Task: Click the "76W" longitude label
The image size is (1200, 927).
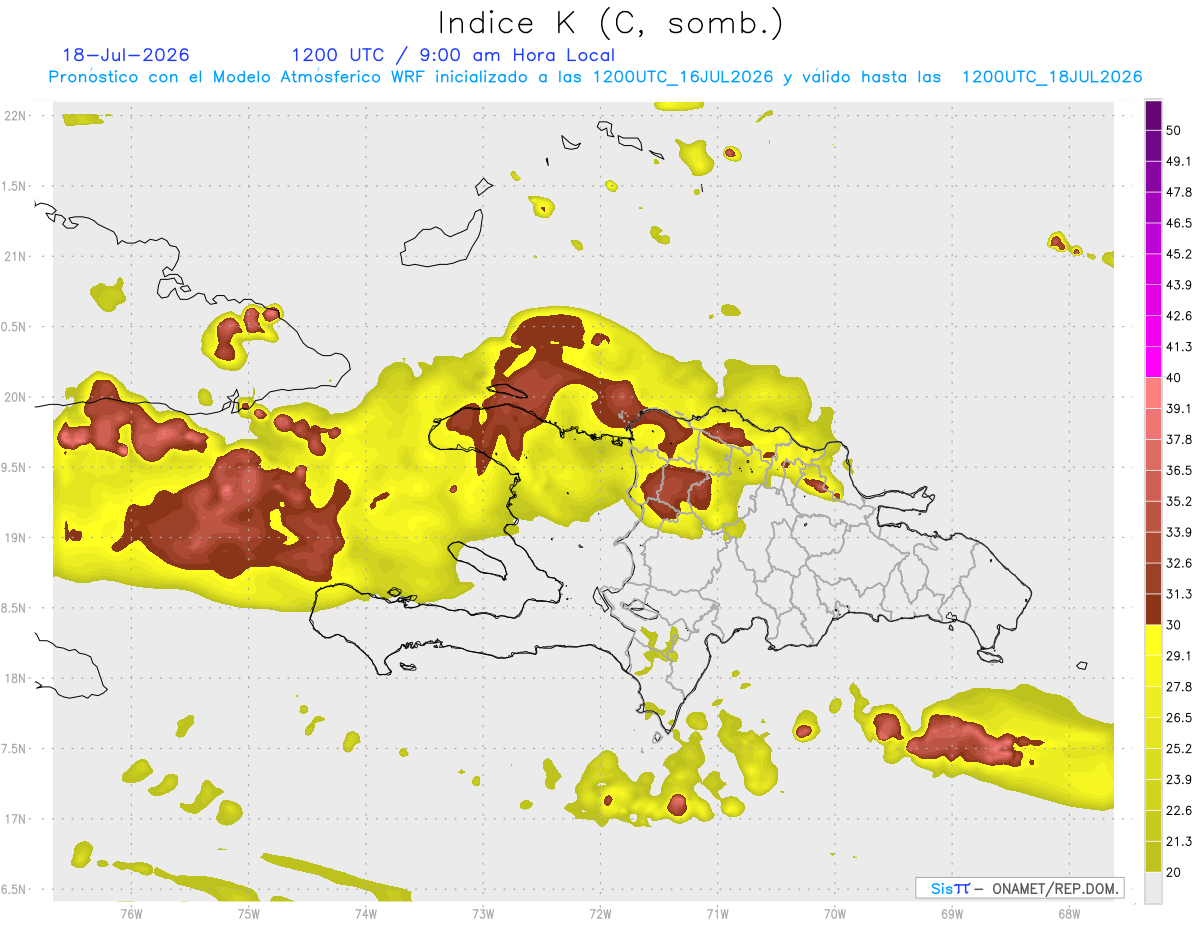Action: [131, 913]
